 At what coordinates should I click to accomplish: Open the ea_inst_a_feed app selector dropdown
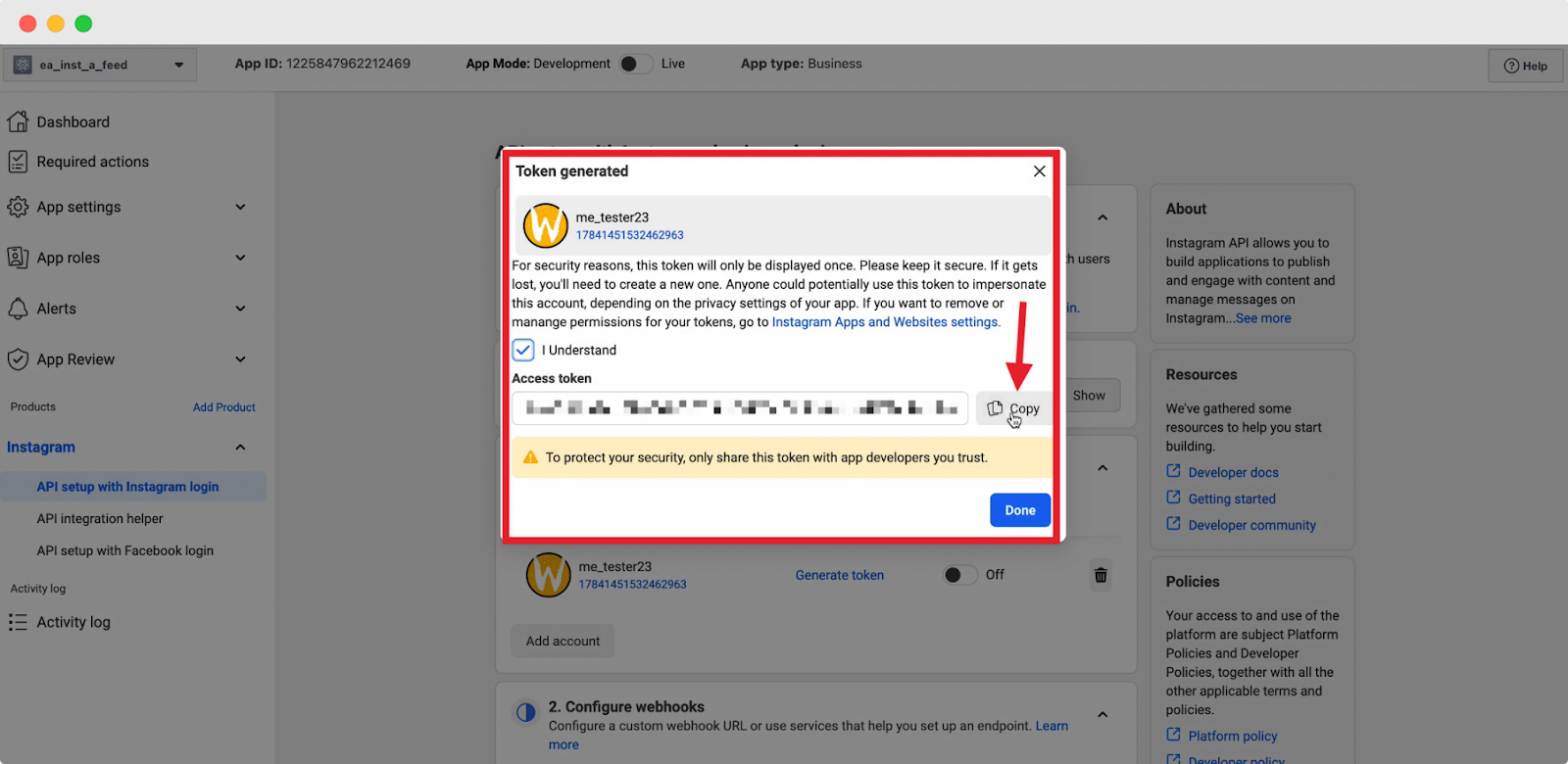(x=100, y=65)
